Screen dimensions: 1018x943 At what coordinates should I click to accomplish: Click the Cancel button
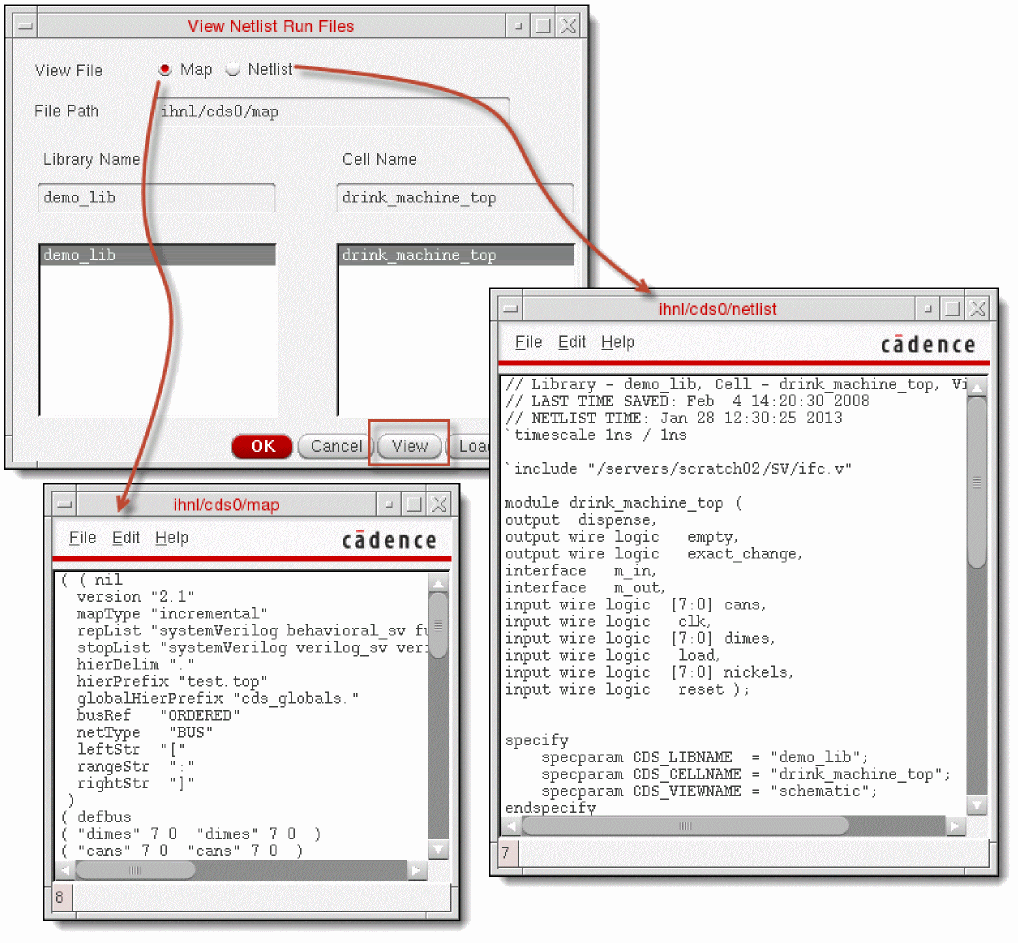click(335, 446)
